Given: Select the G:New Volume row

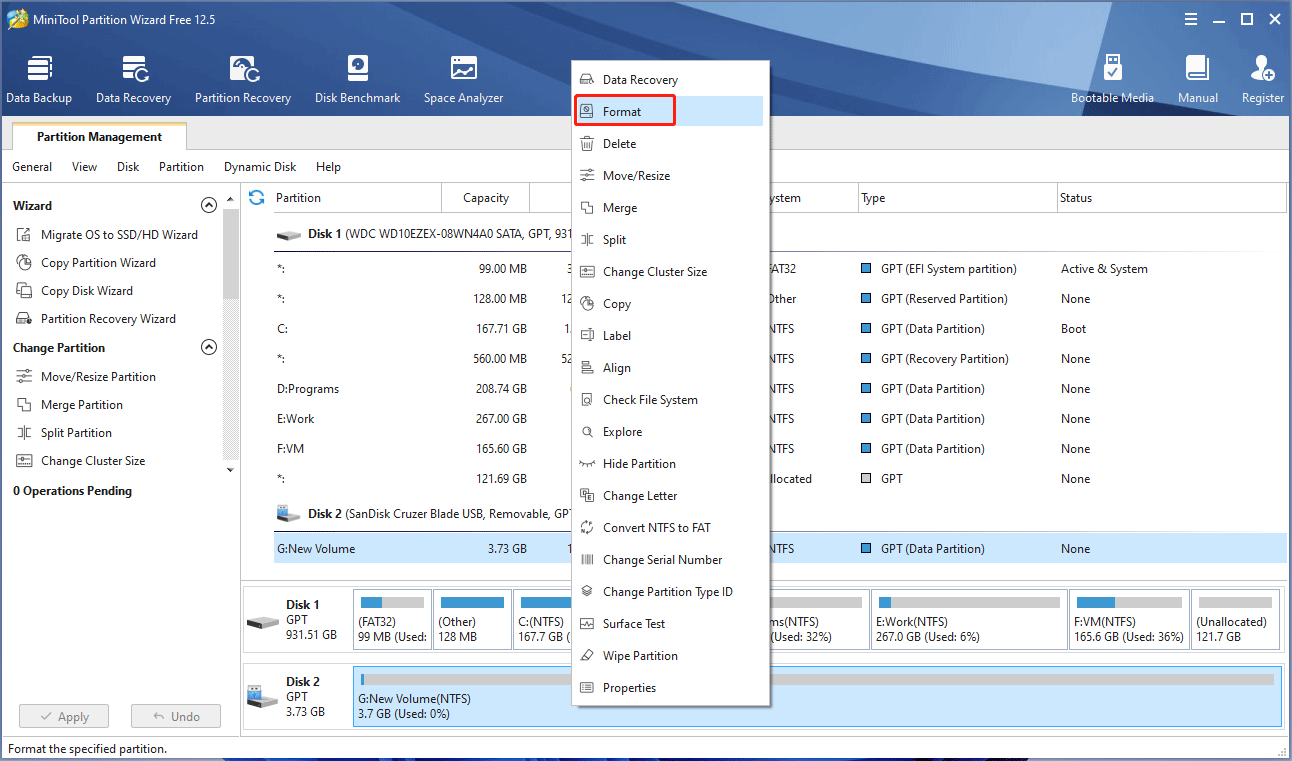Looking at the screenshot, I should click(x=780, y=549).
